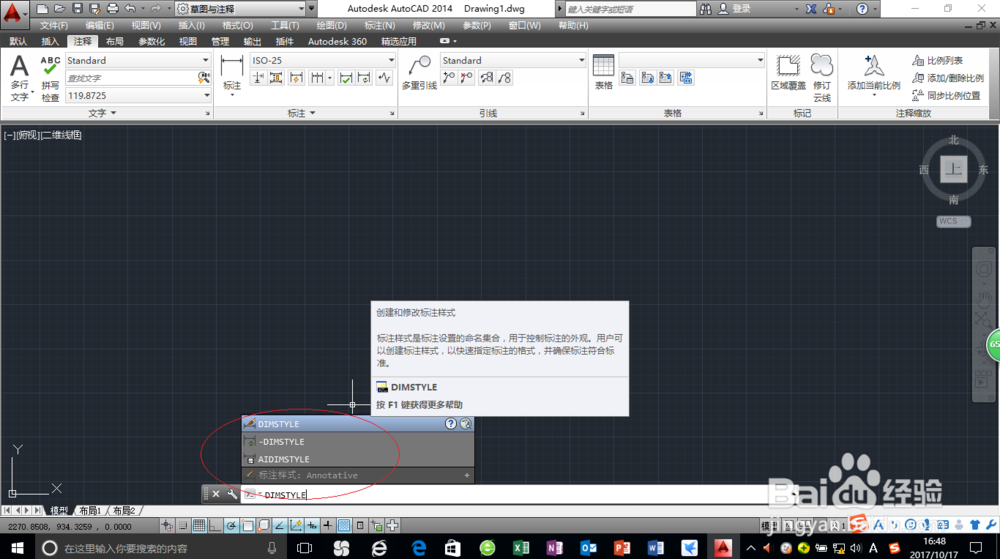Switch to the 管理 ribbon tab

click(220, 41)
